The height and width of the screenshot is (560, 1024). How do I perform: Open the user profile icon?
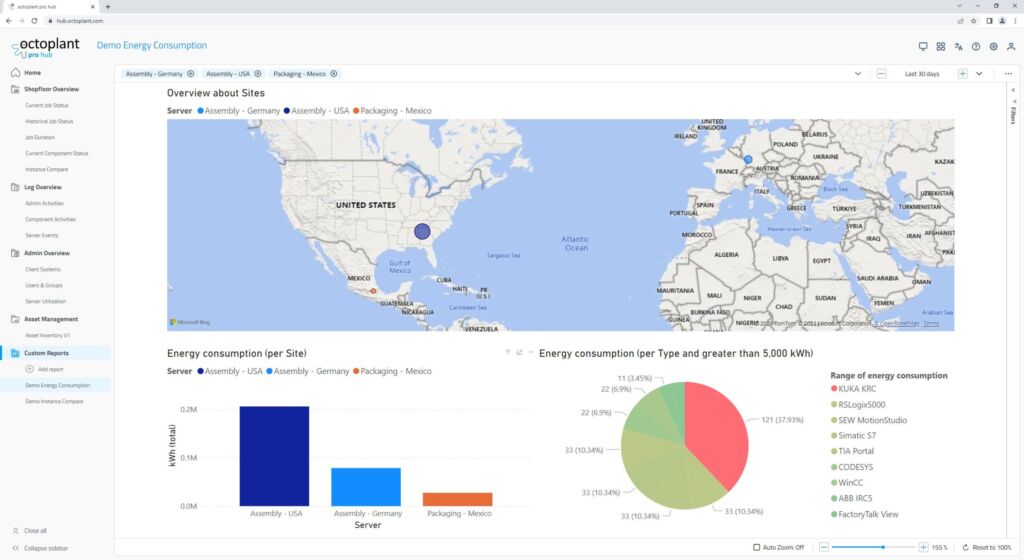pos(1010,46)
